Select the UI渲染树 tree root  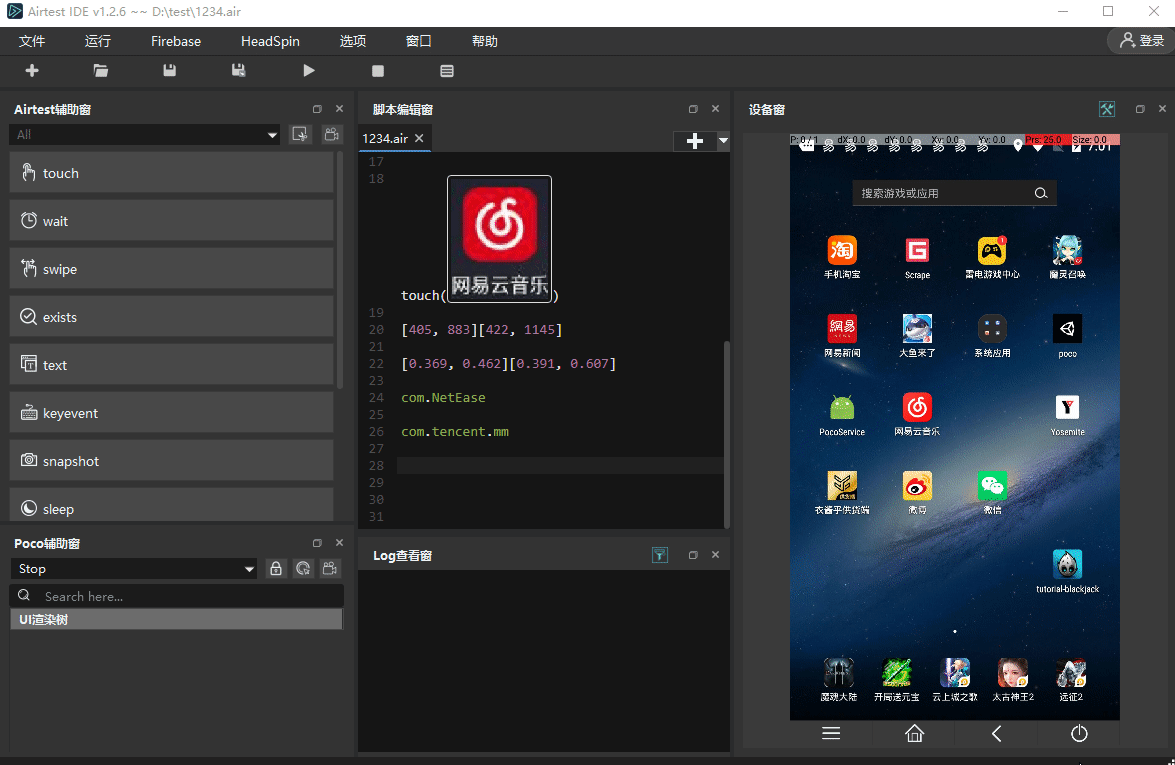176,620
